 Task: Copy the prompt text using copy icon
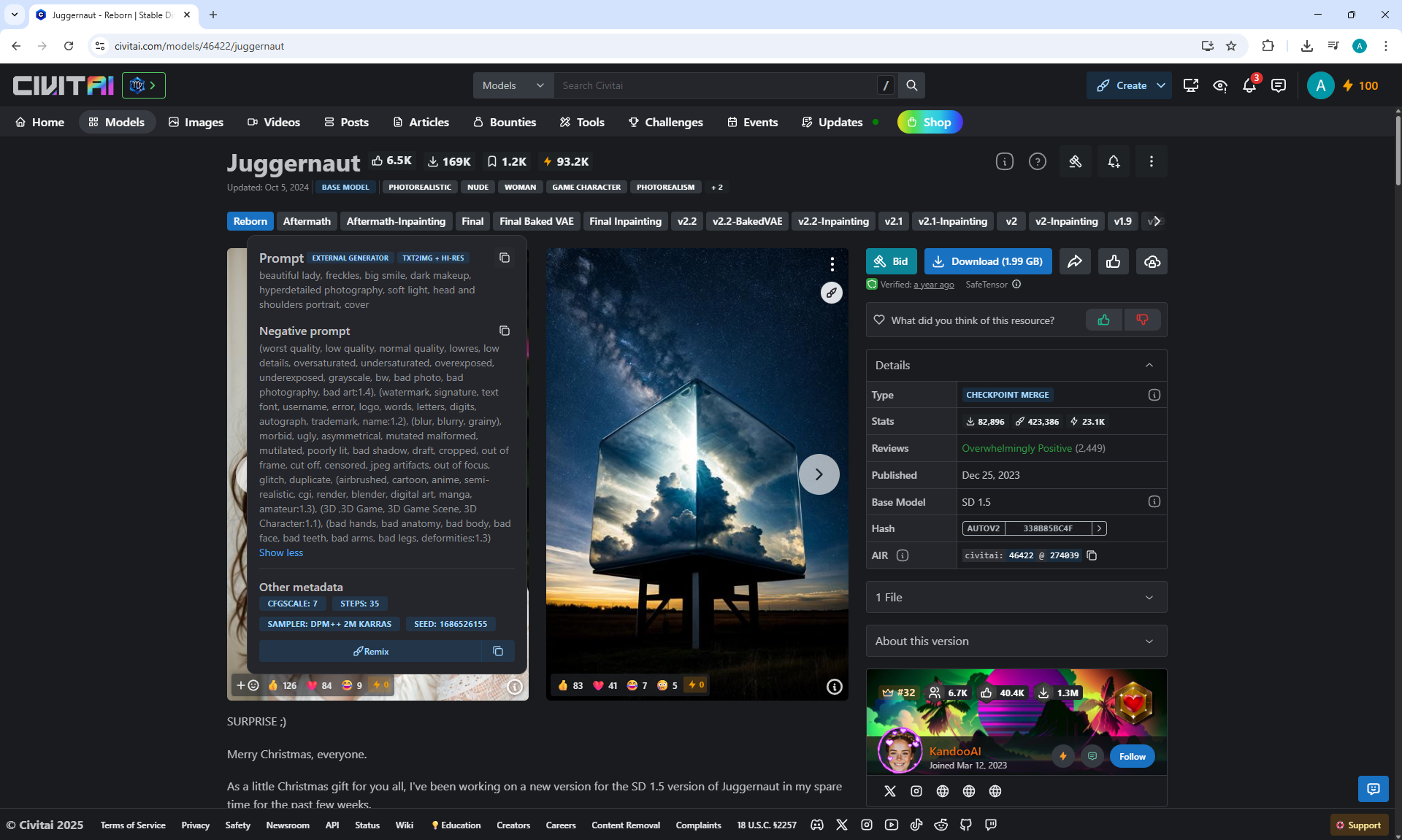click(x=504, y=258)
